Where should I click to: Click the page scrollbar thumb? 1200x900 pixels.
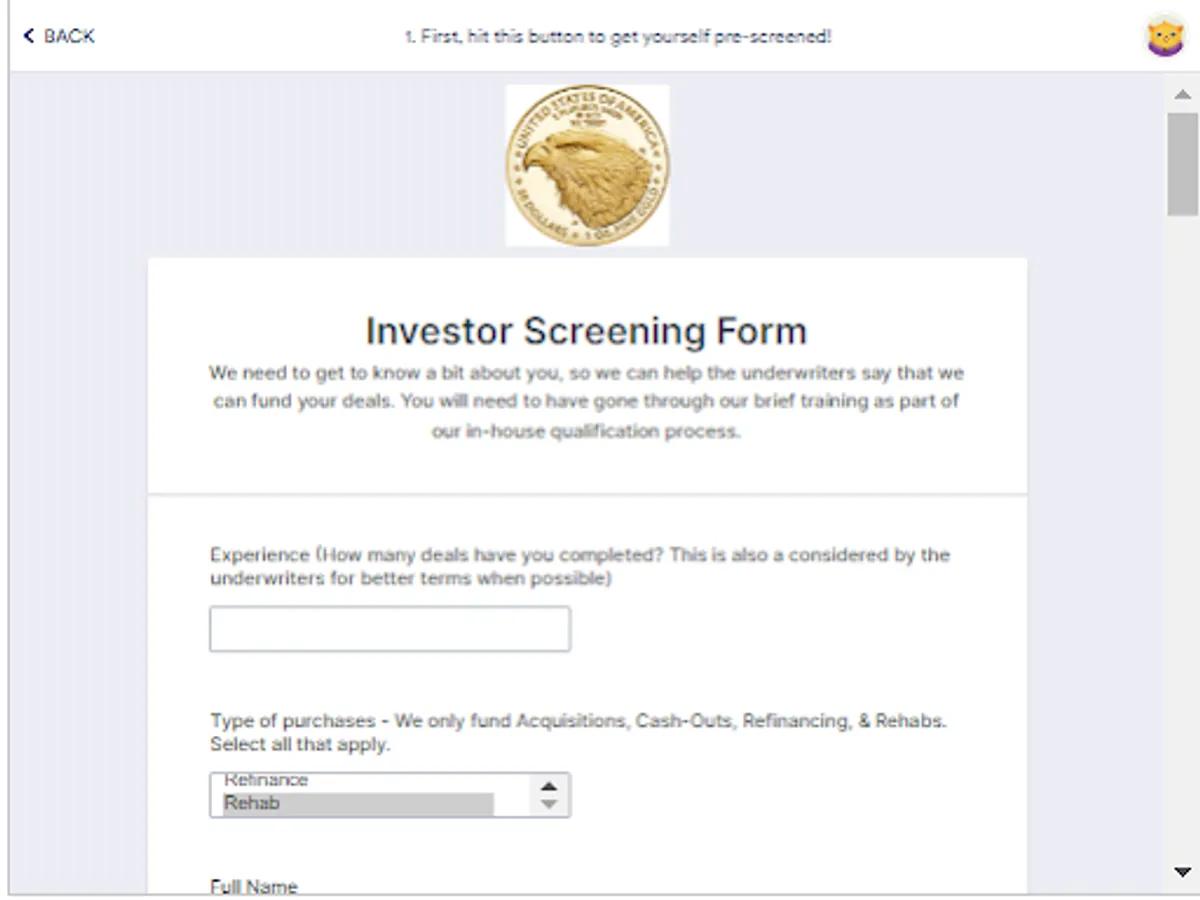[x=1182, y=163]
